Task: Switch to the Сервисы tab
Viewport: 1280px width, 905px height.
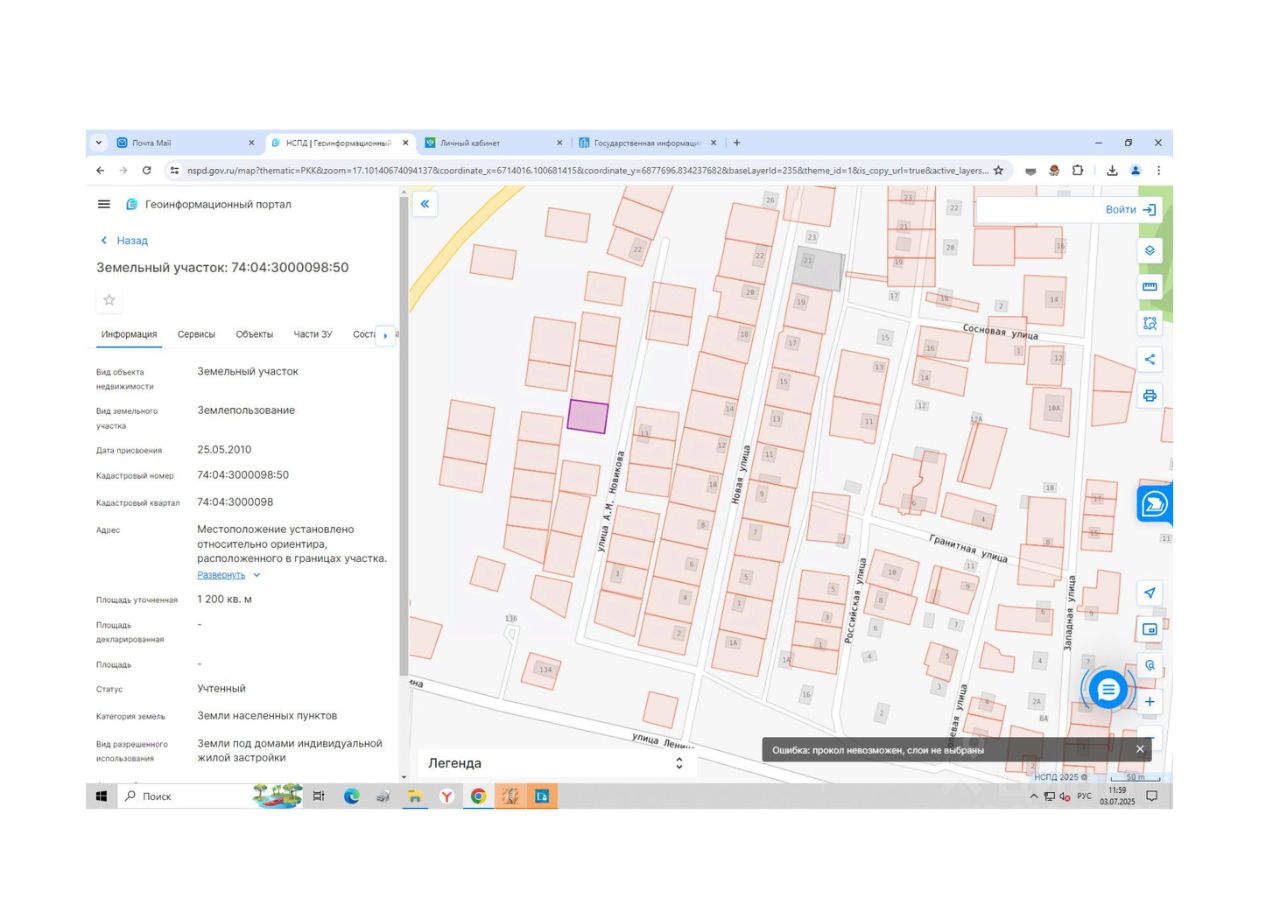Action: click(196, 334)
